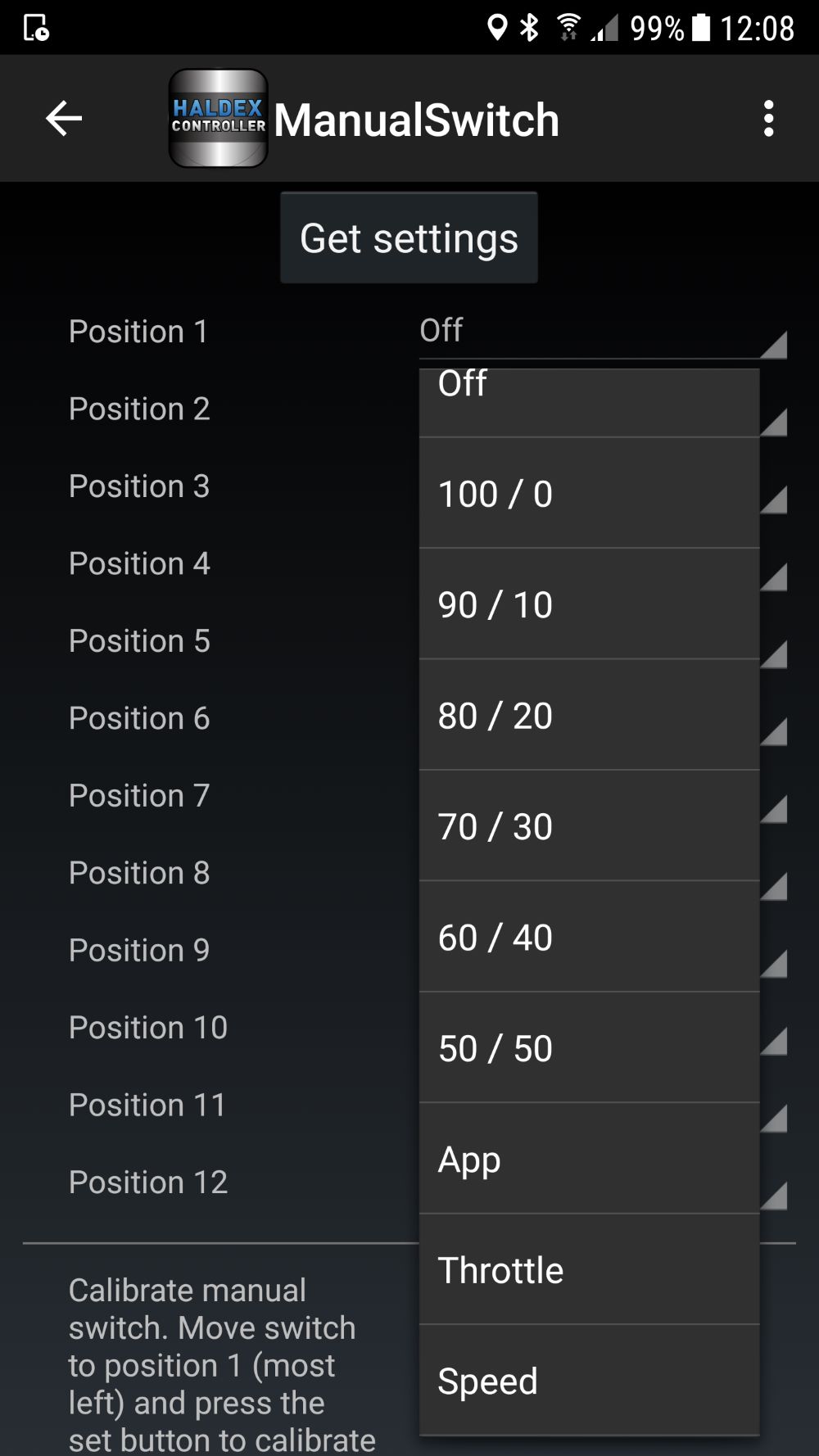Choose Throttle from the dropdown list
Screen dimensions: 819x1456
tap(589, 1270)
